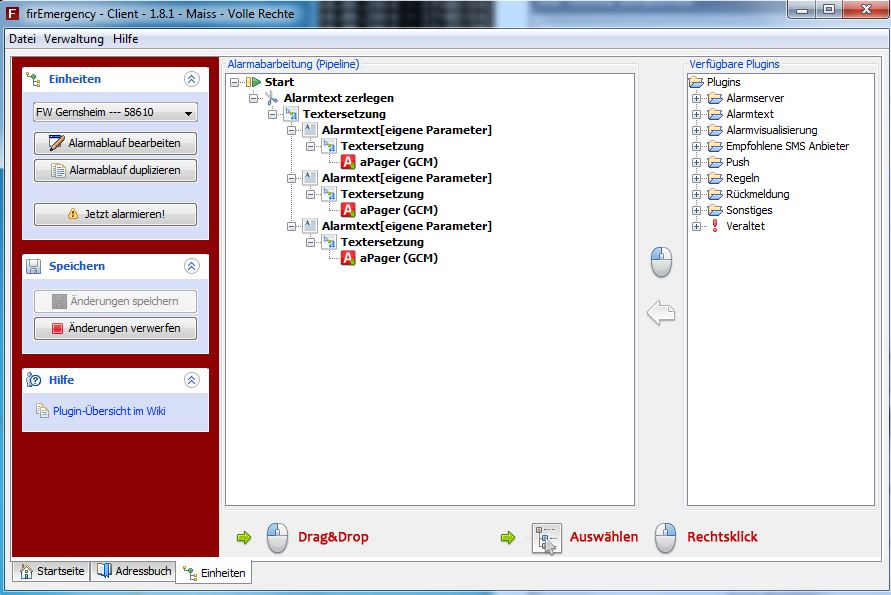This screenshot has height=595, width=891.
Task: Click the green Start node icon
Action: (255, 82)
